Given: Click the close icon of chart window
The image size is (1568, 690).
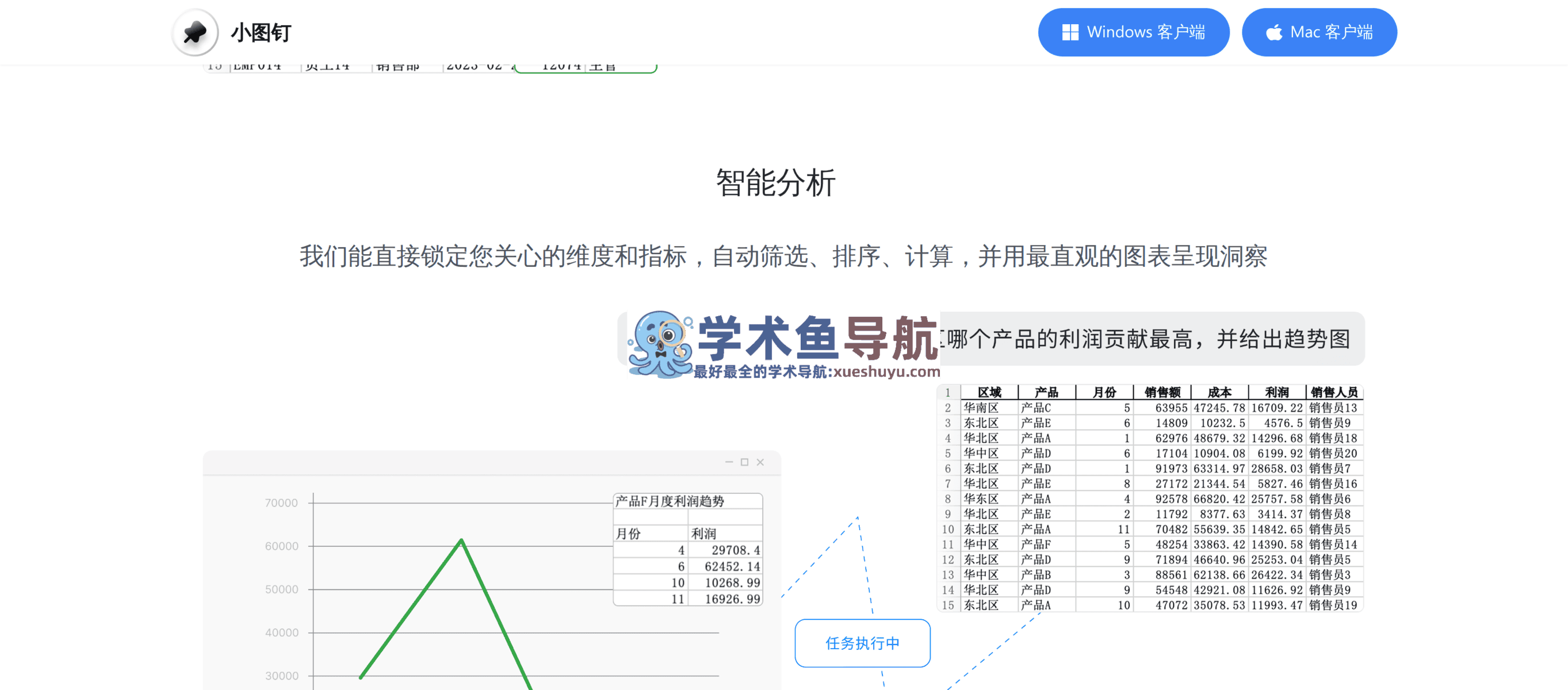Looking at the screenshot, I should click(x=760, y=462).
